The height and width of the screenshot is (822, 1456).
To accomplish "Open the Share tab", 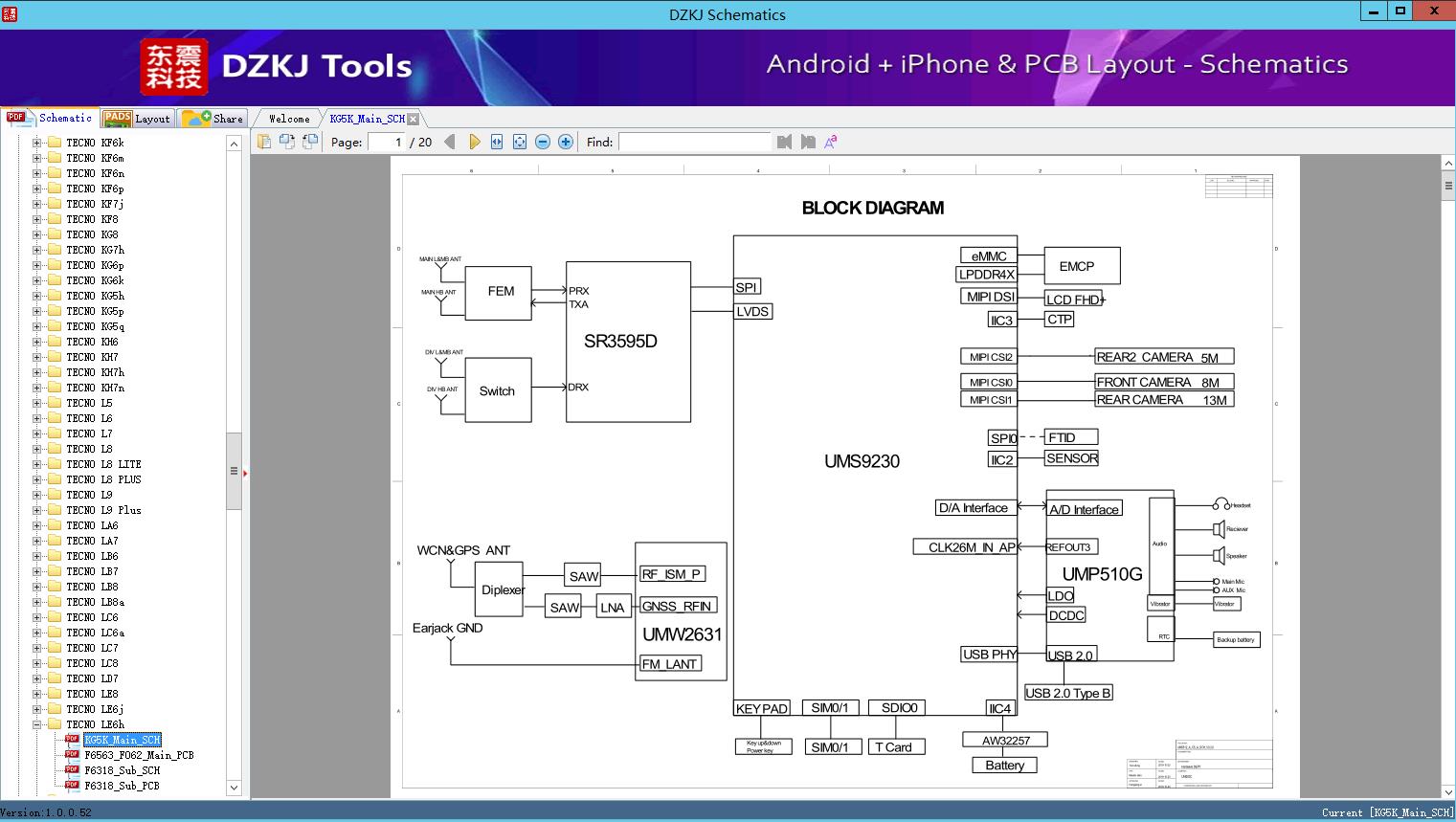I will 213,118.
